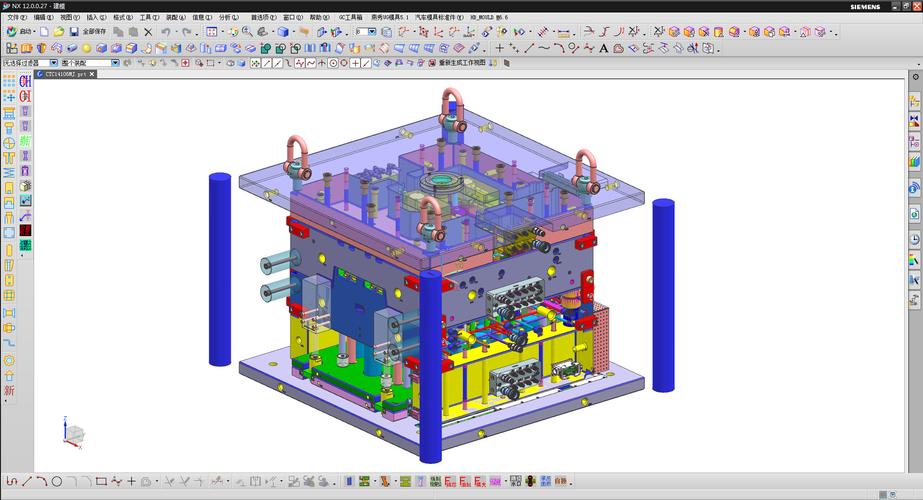The height and width of the screenshot is (500, 923).
Task: Click the traffic-light icon in bottom toolbar
Action: 530,481
